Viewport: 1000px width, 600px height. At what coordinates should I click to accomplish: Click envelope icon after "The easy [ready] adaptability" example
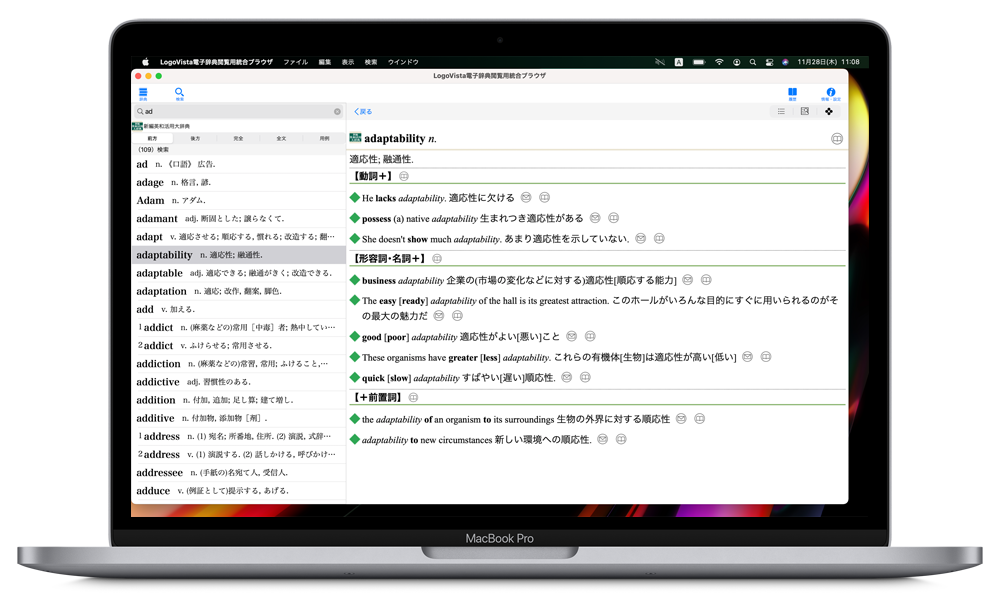(x=439, y=316)
